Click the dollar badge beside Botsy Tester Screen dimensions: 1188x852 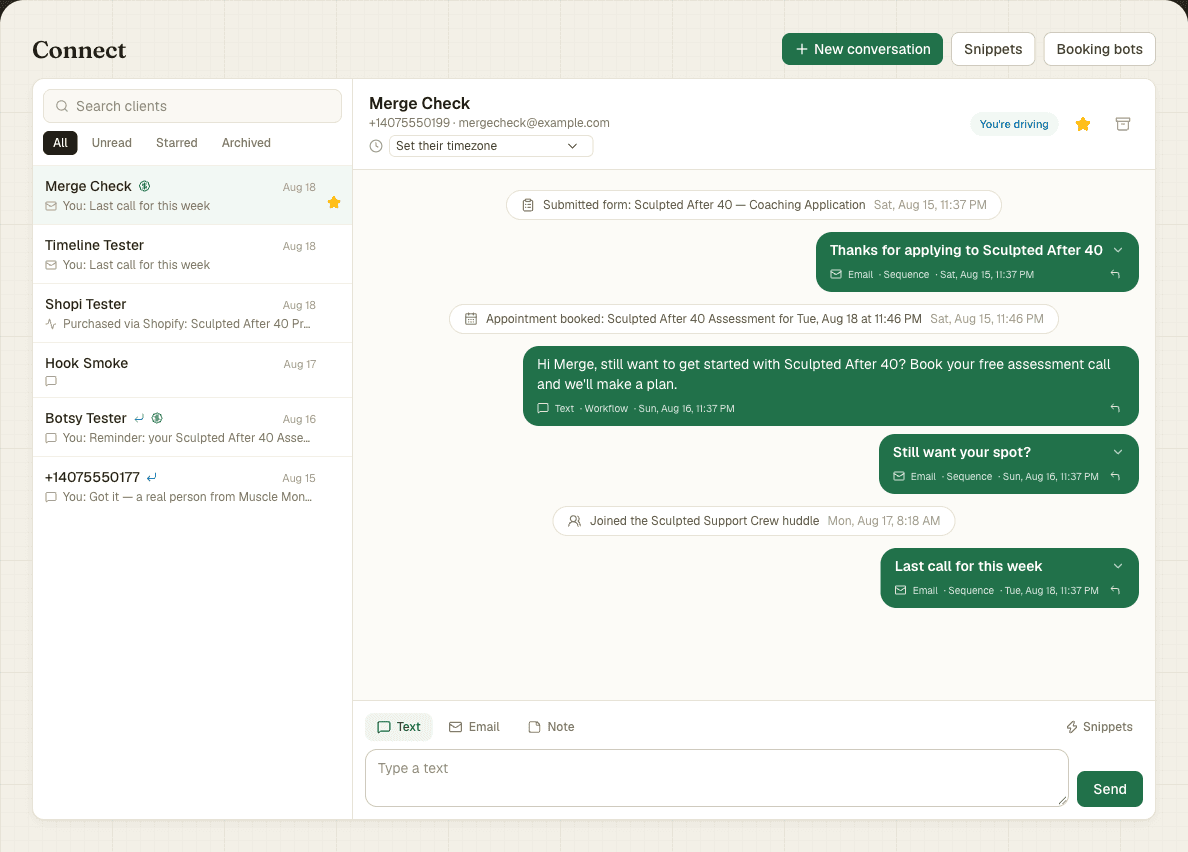157,418
